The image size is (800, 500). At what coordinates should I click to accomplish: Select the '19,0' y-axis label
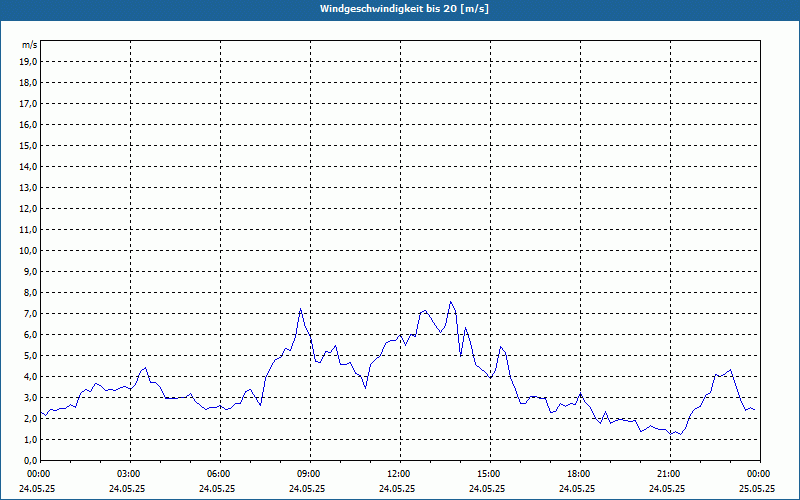(28, 62)
